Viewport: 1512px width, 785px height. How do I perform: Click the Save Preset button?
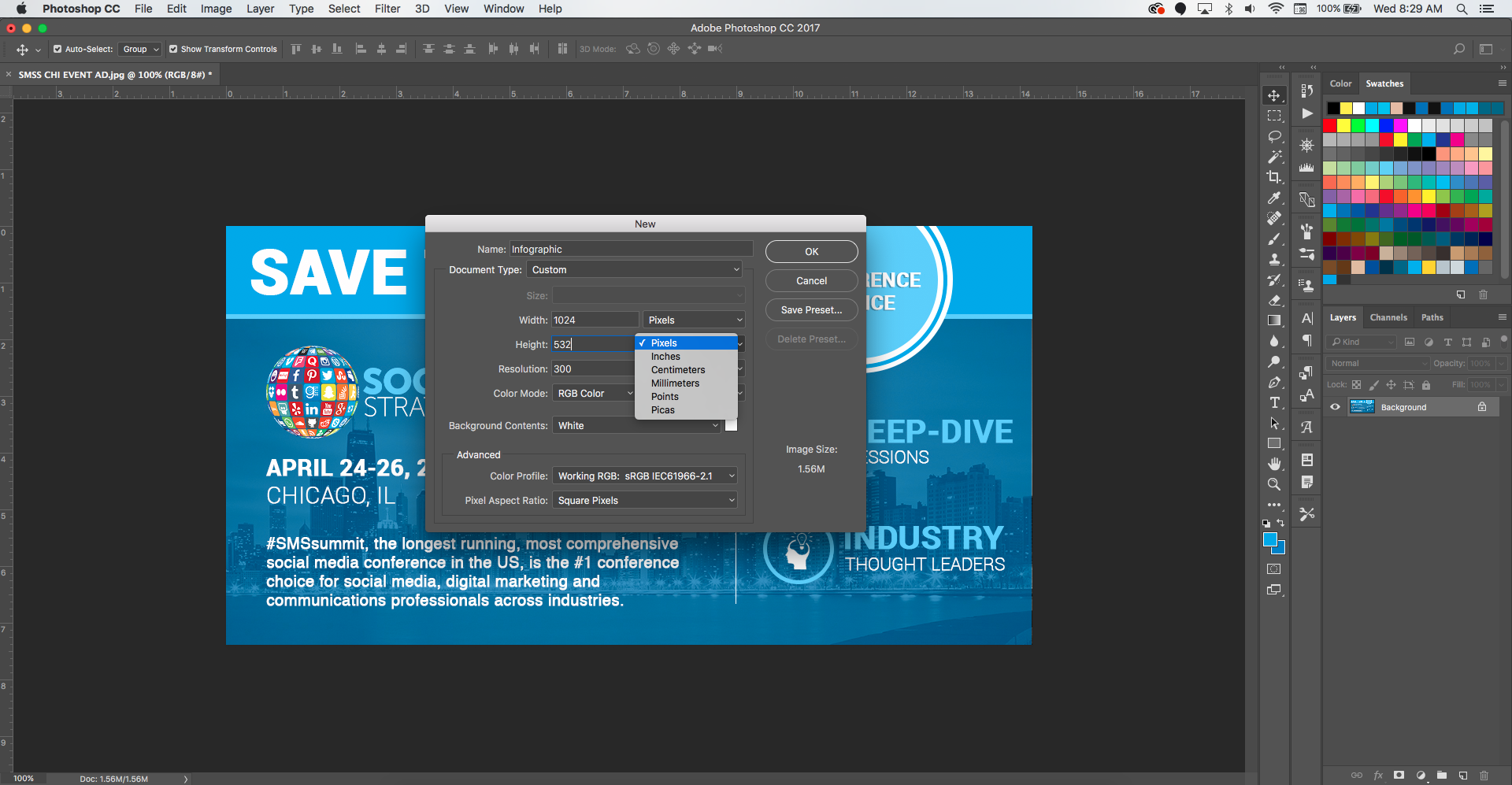(811, 310)
